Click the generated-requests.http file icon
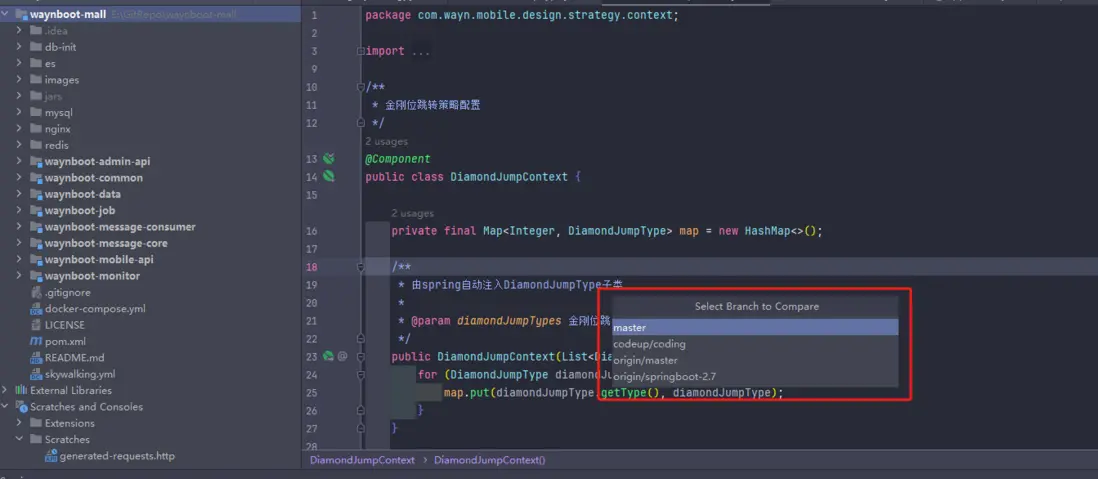The width and height of the screenshot is (1098, 479). coord(51,456)
